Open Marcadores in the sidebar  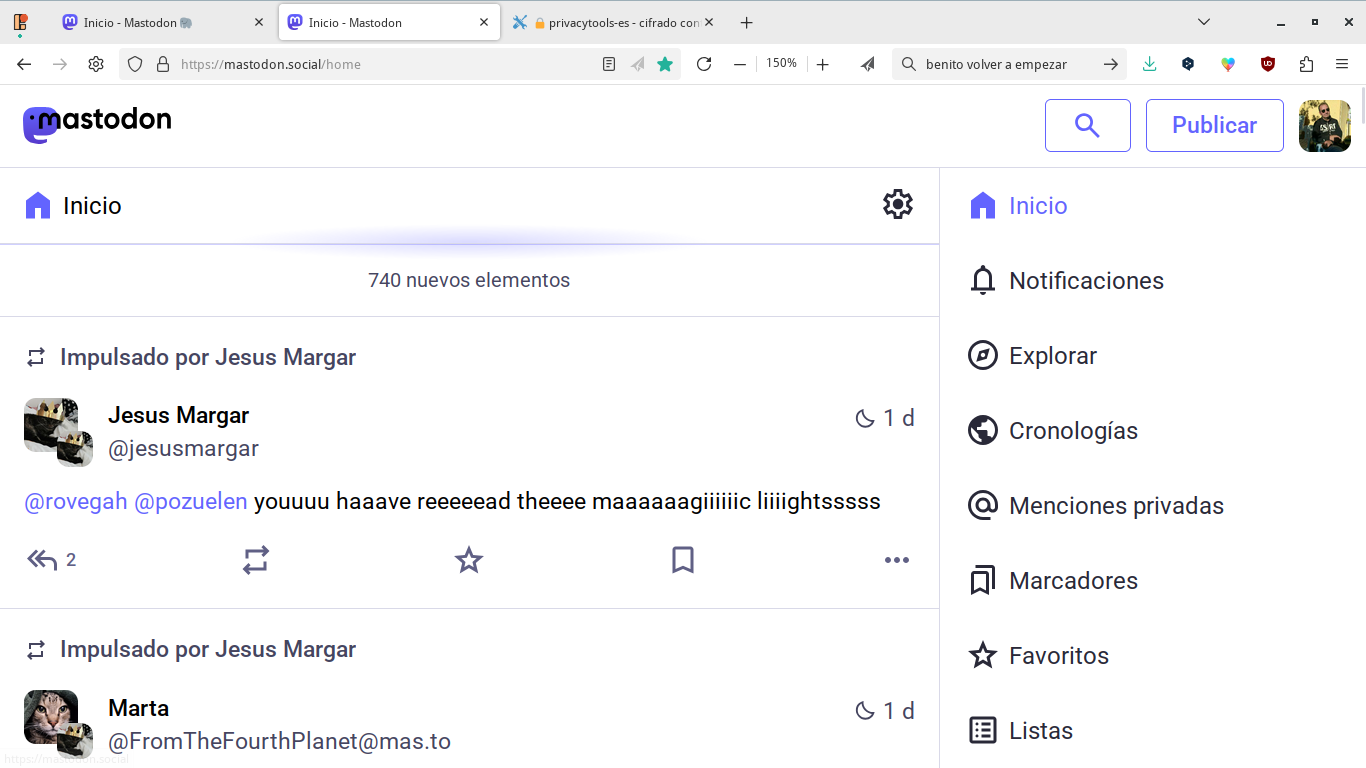1053,581
